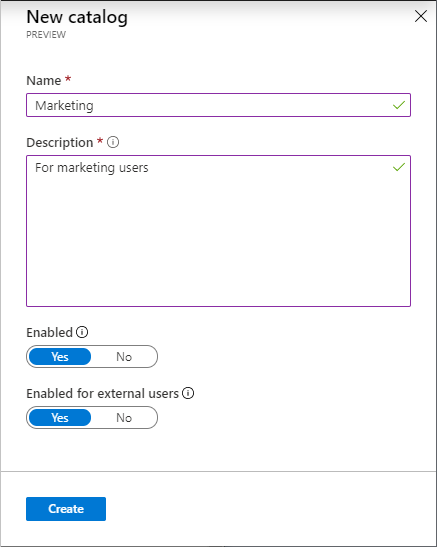
Task: Click the red asterisk beside Description
Action: point(100,140)
